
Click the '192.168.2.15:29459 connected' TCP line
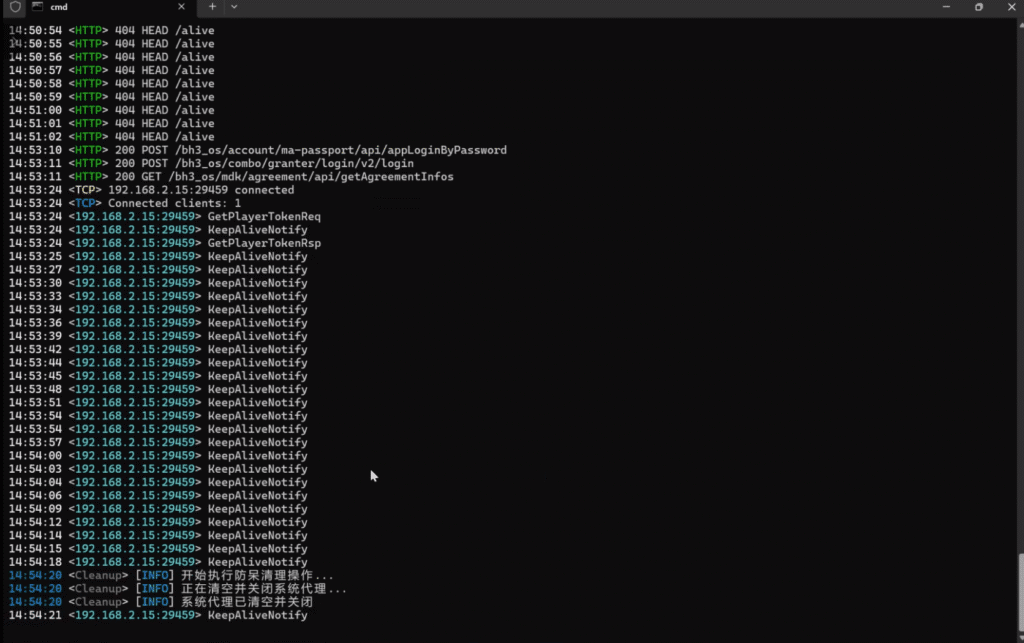[200, 190]
